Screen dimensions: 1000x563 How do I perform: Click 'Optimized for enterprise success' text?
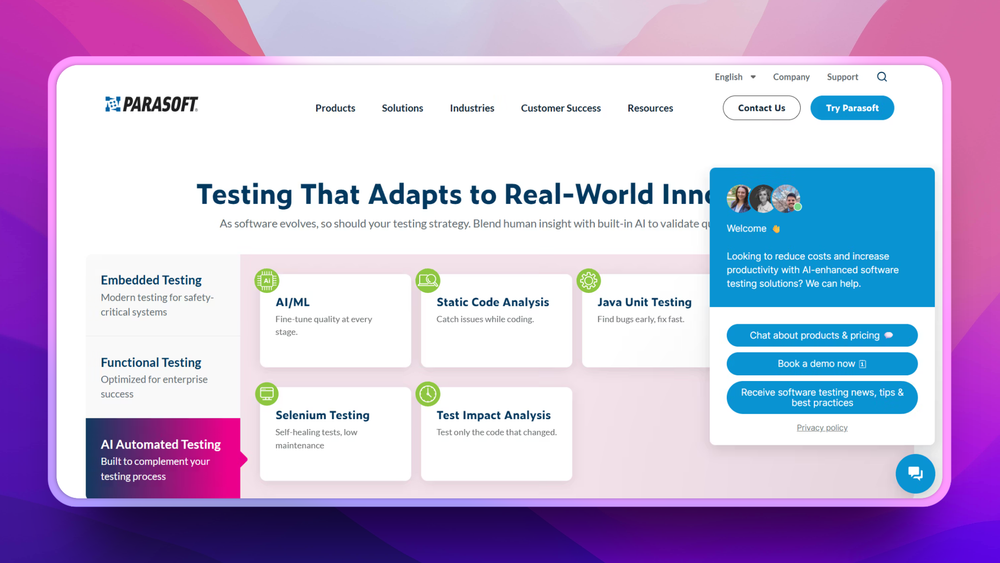tap(154, 386)
